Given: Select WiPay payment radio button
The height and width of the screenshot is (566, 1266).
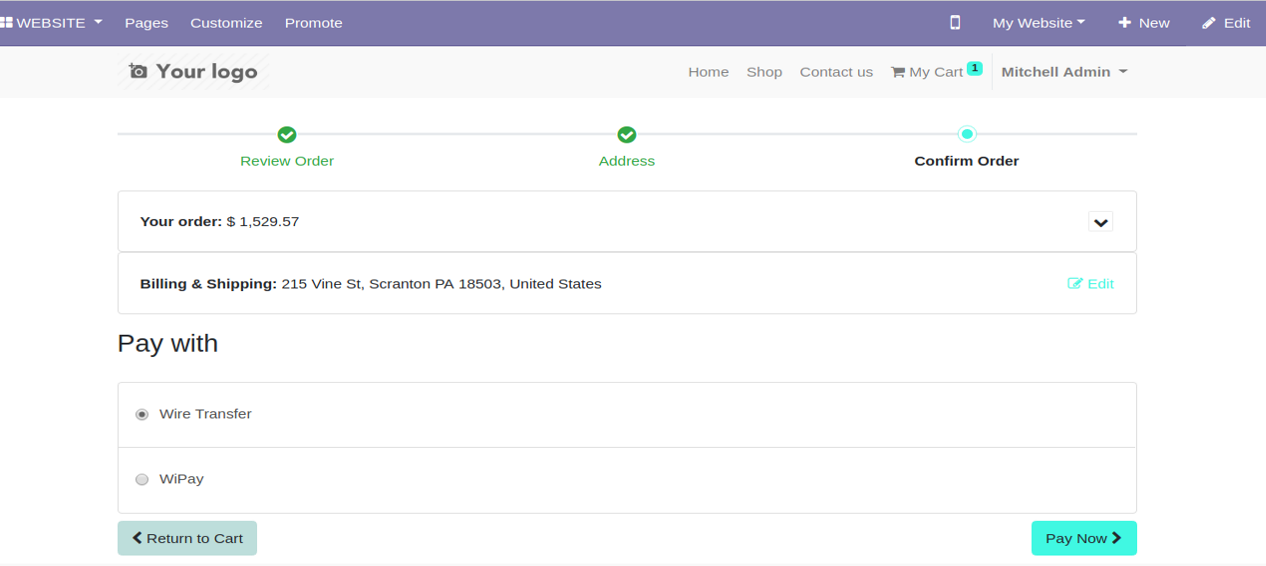Looking at the screenshot, I should 142,479.
